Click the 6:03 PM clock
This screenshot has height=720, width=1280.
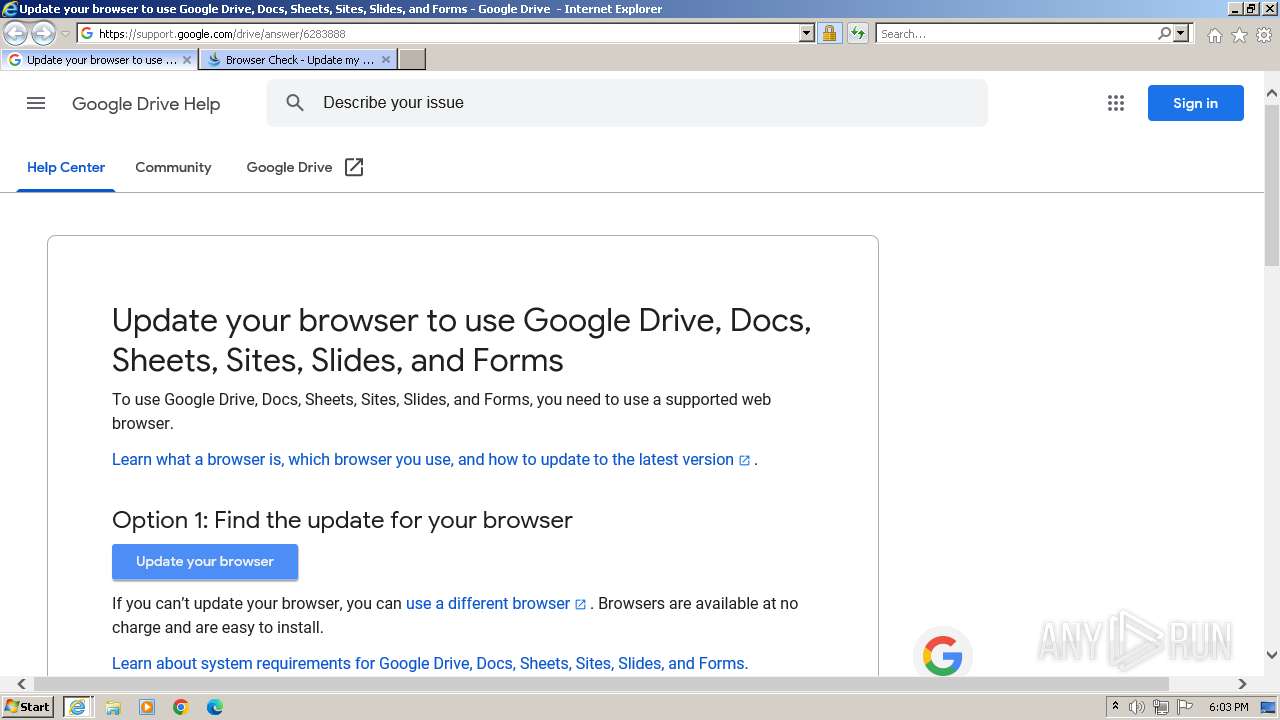coord(1228,707)
